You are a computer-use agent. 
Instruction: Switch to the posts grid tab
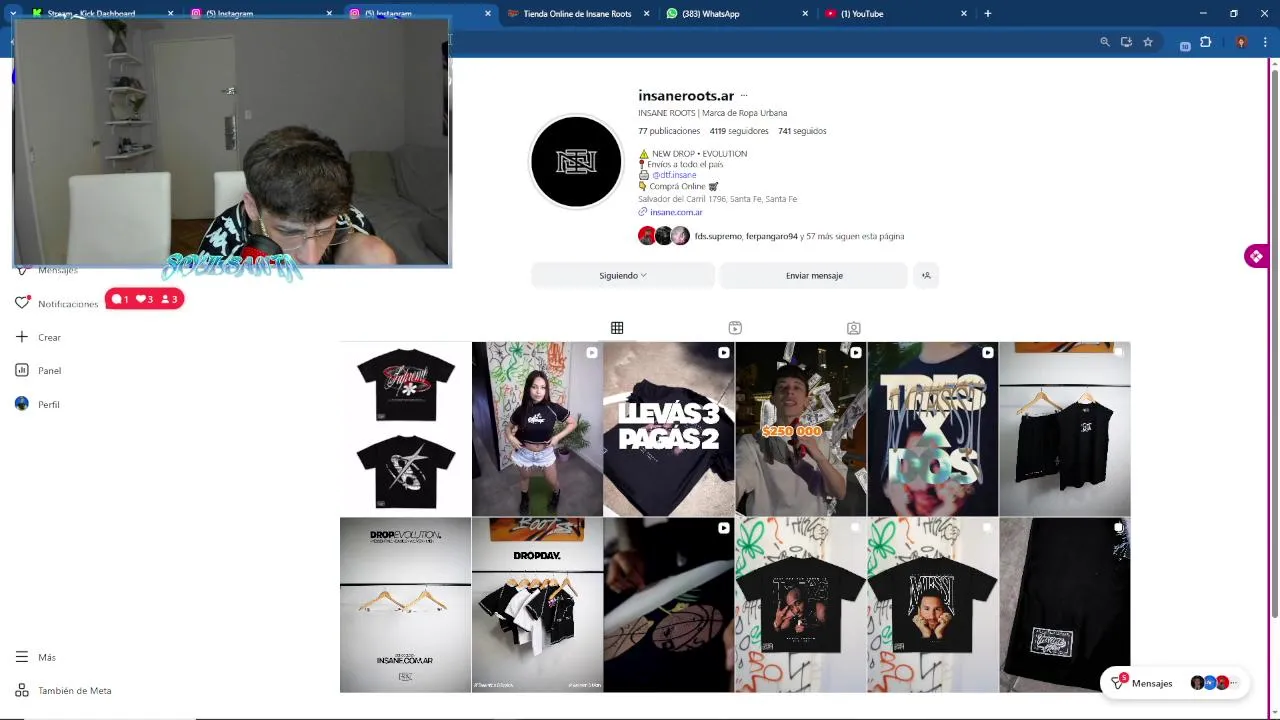617,328
